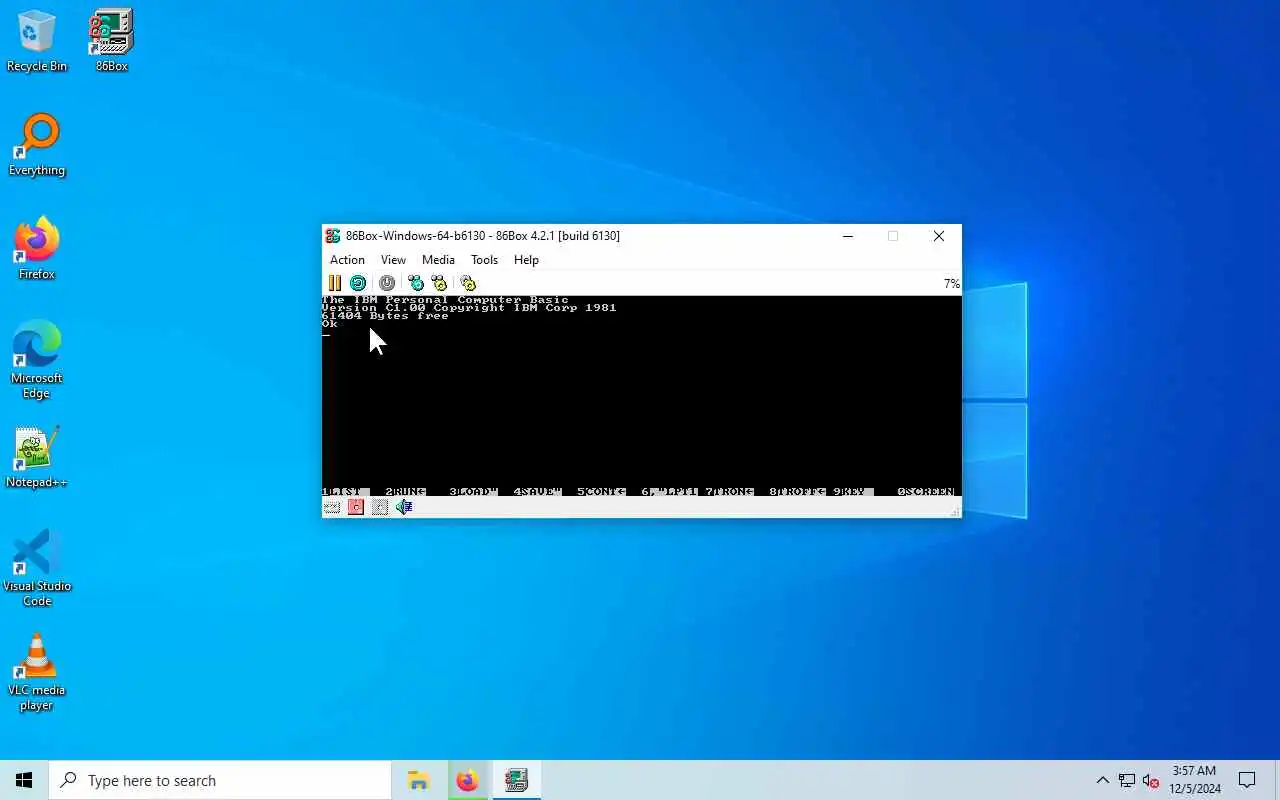The image size is (1280, 800).
Task: Open the Media menu
Action: 438,260
